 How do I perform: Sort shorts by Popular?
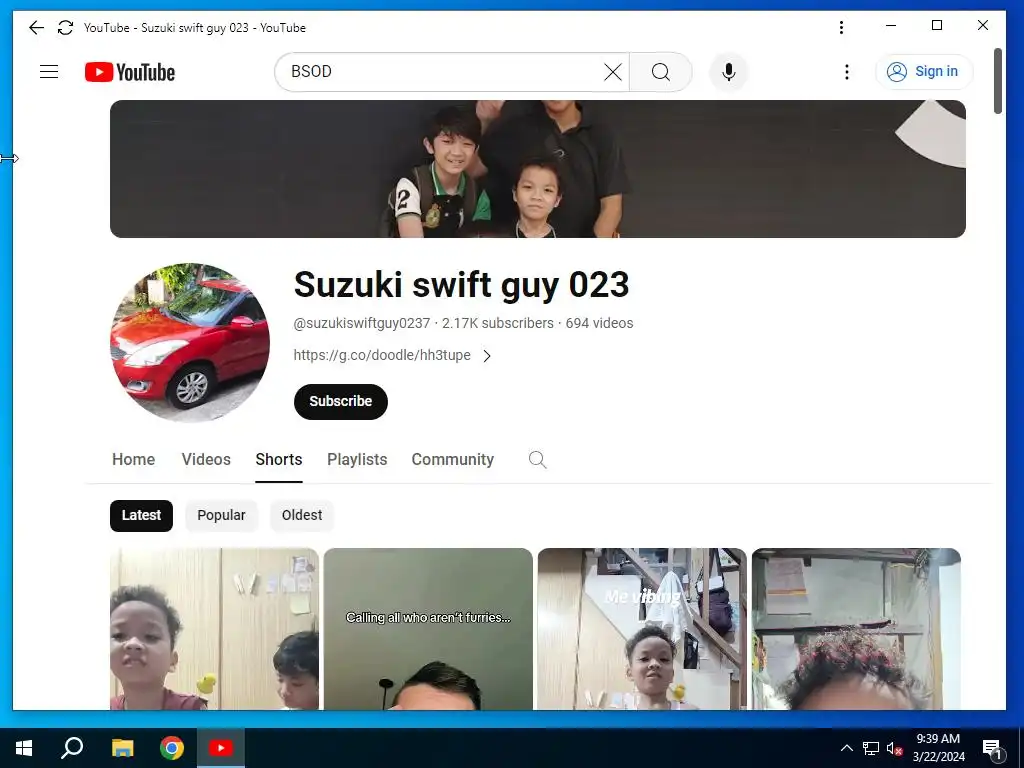221,515
